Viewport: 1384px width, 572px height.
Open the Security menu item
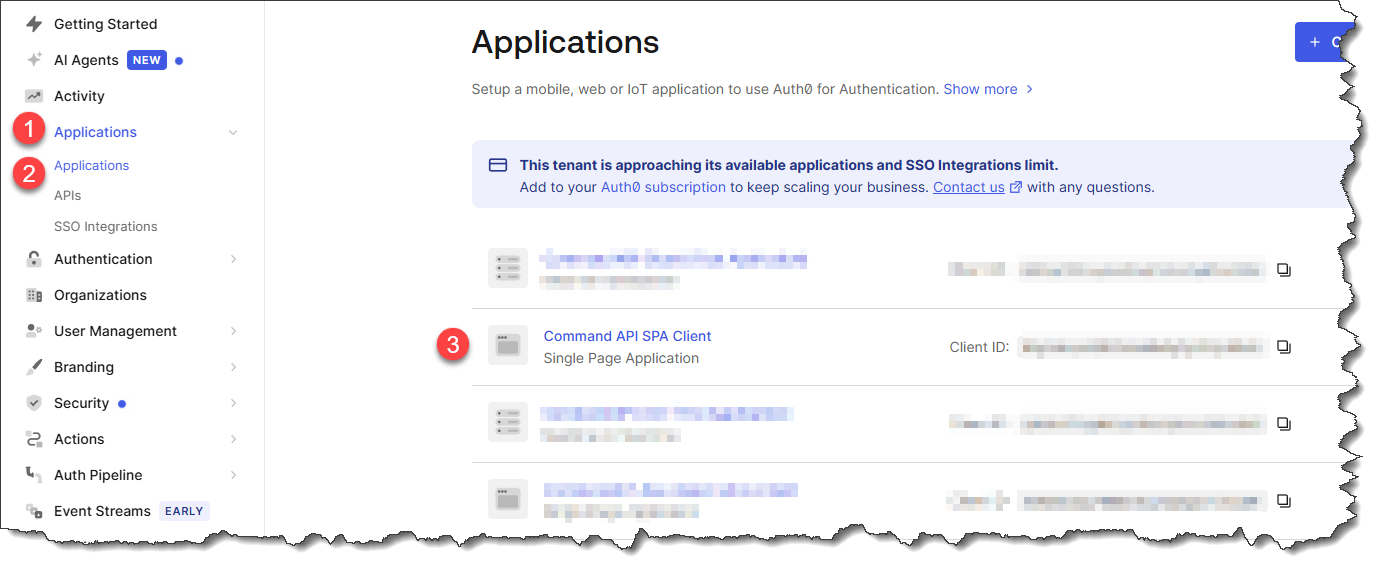(81, 403)
